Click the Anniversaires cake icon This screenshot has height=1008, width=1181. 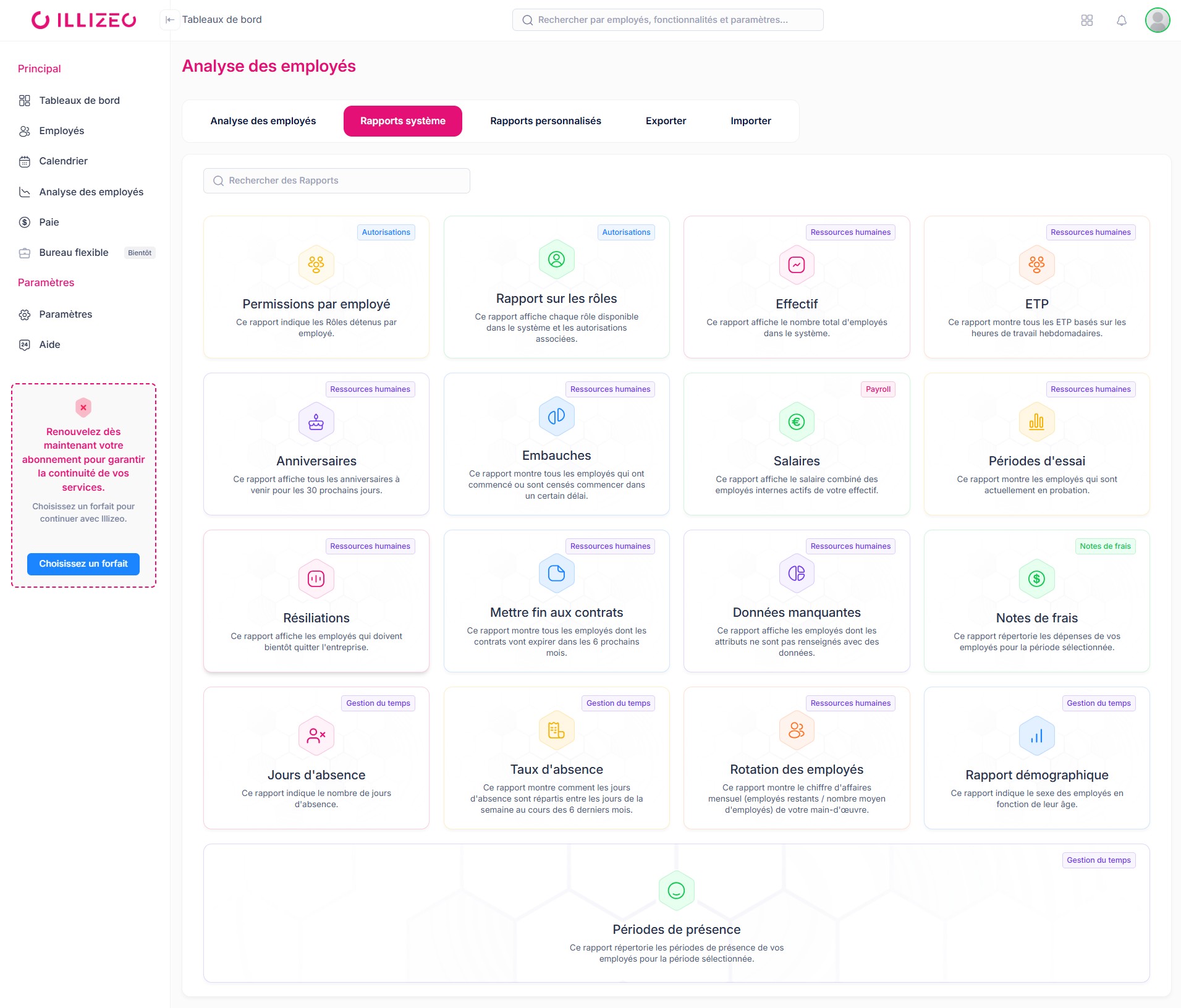tap(316, 421)
